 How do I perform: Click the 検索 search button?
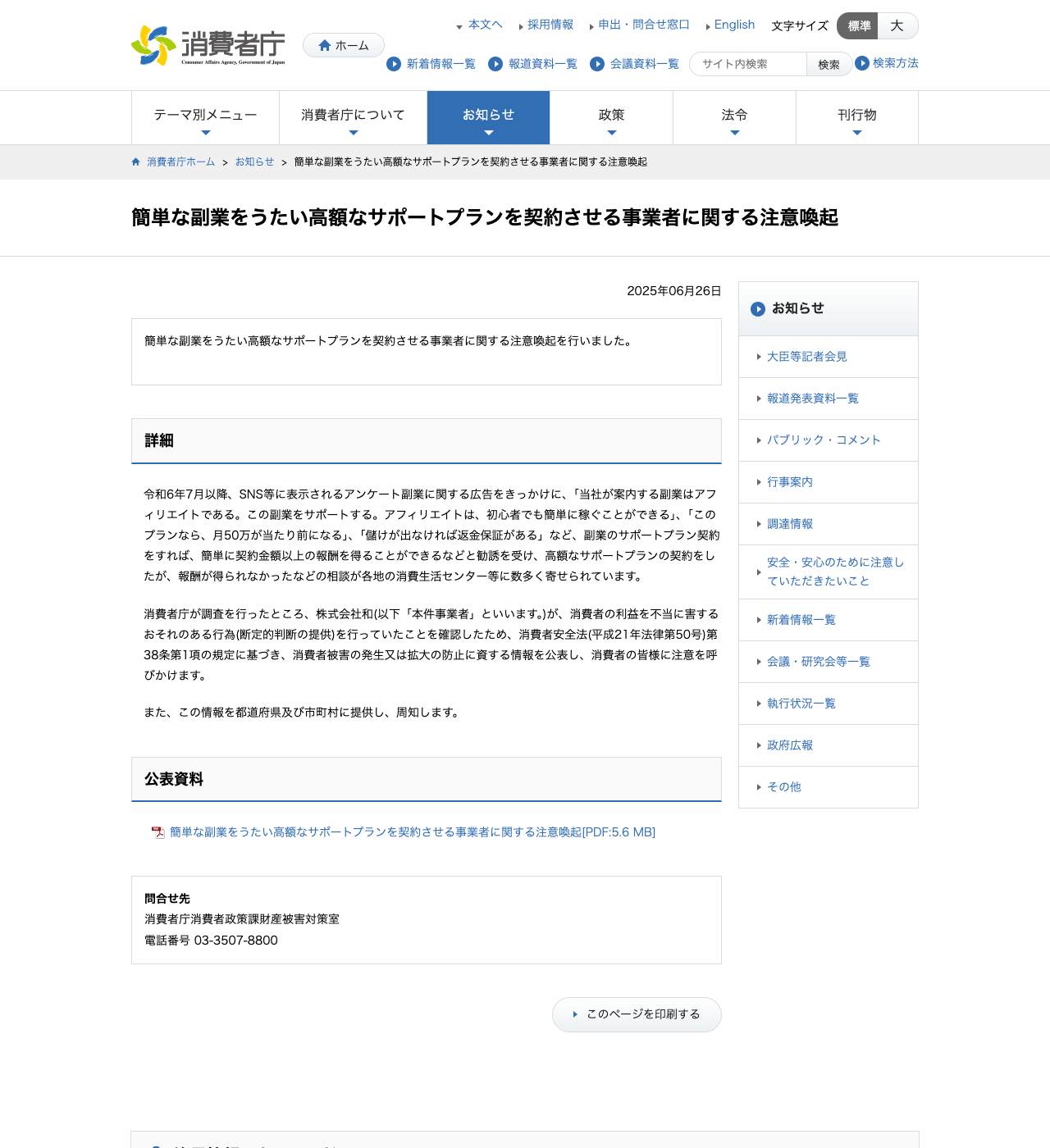(829, 64)
